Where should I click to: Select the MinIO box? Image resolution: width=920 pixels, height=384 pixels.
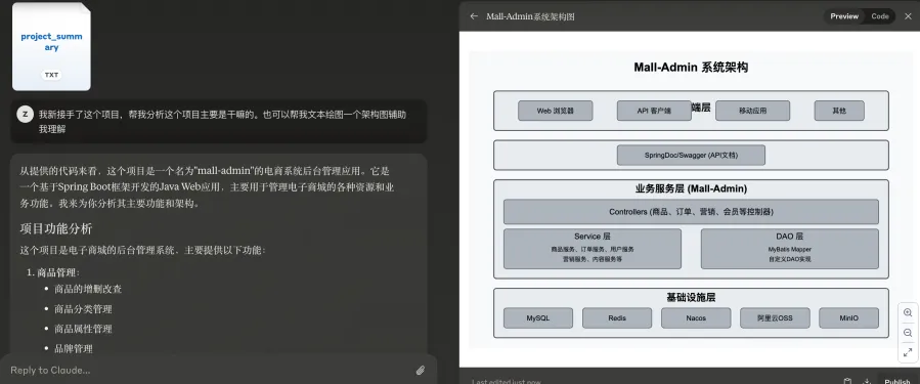click(848, 318)
